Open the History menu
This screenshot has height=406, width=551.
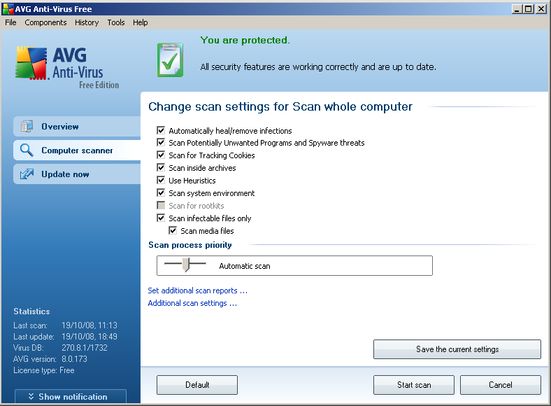coord(86,22)
